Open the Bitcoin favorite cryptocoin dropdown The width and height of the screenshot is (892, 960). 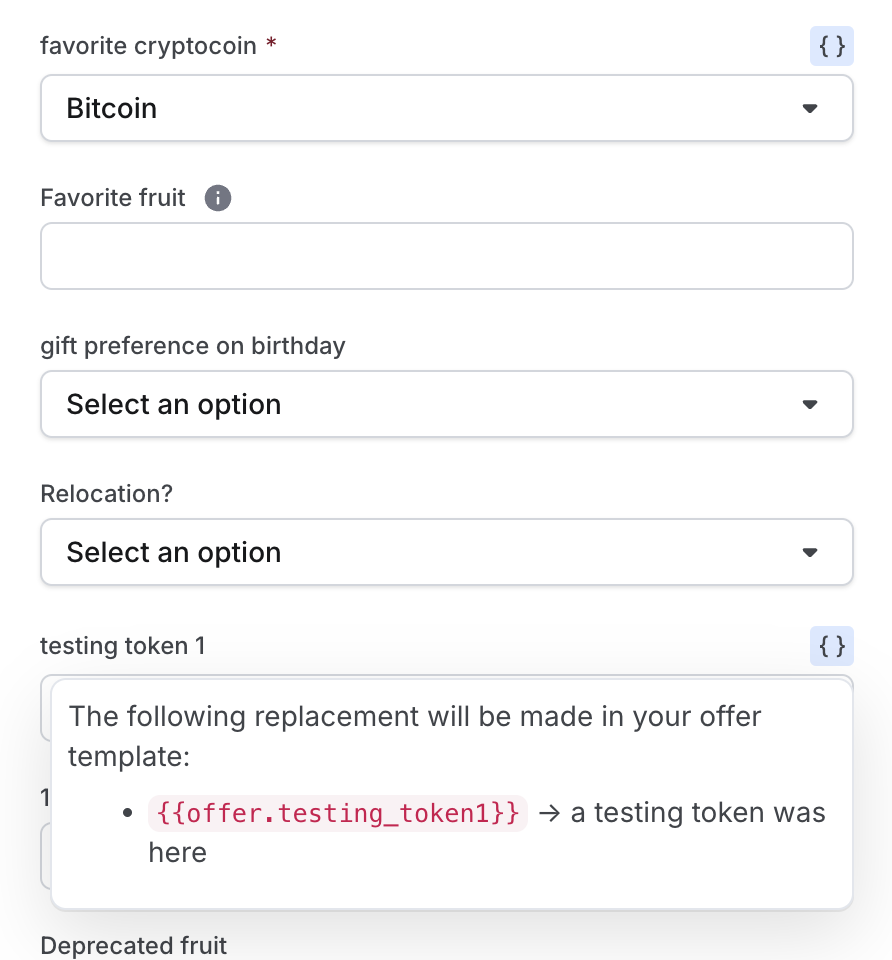pos(447,108)
